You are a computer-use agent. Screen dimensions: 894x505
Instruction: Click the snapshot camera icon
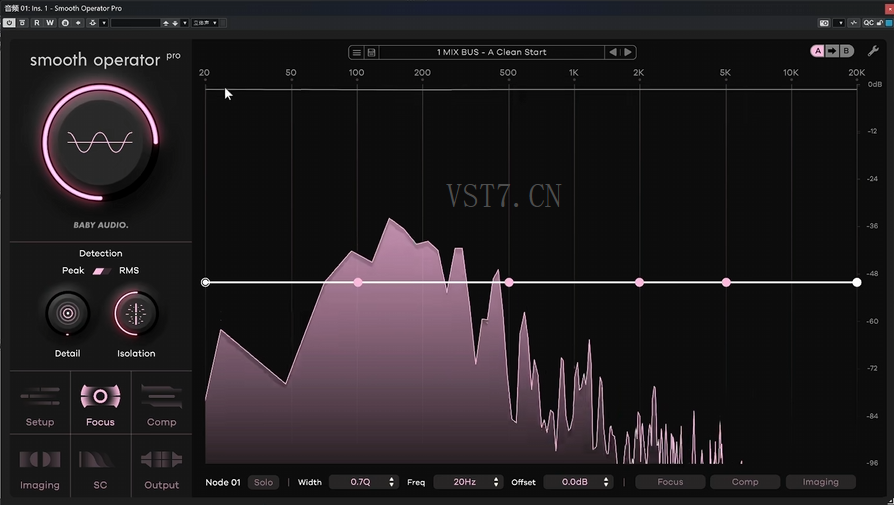[x=824, y=23]
